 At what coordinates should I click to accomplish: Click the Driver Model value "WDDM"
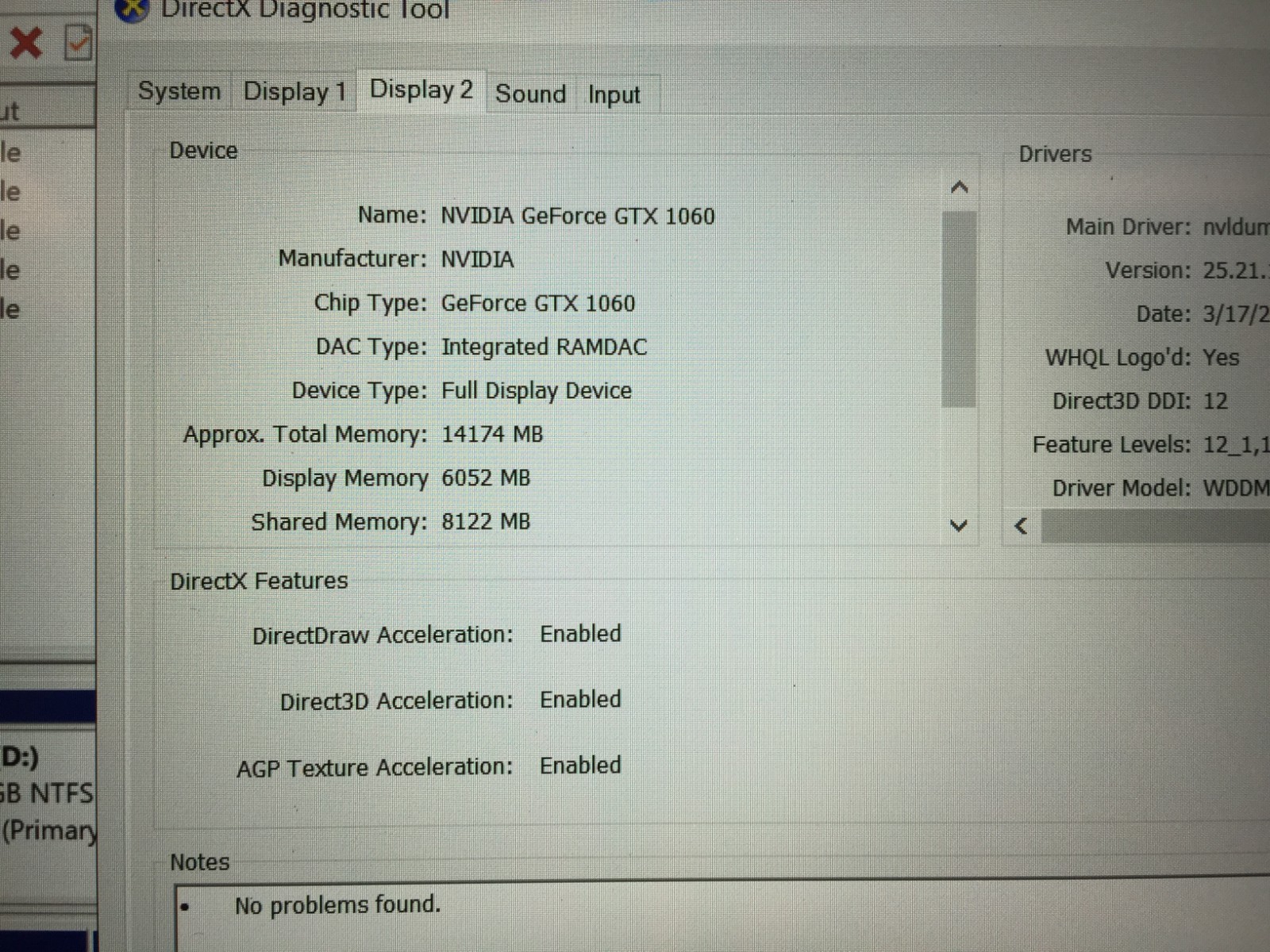coord(1236,488)
